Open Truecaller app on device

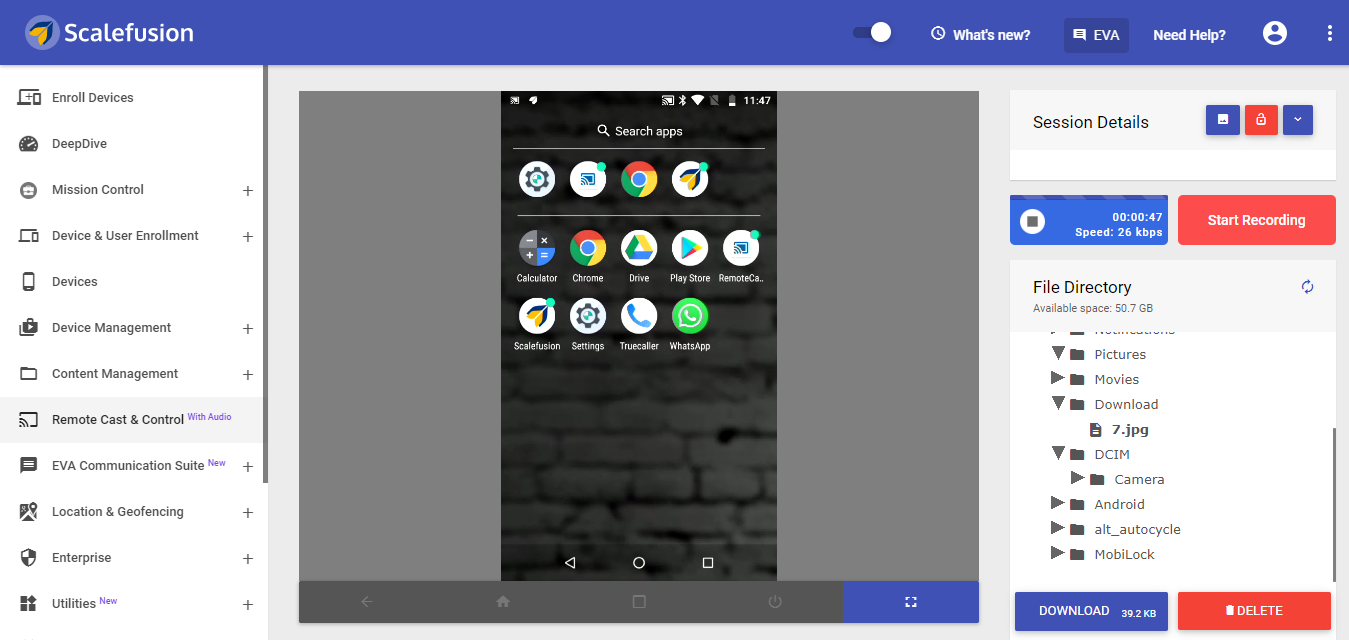click(x=639, y=325)
